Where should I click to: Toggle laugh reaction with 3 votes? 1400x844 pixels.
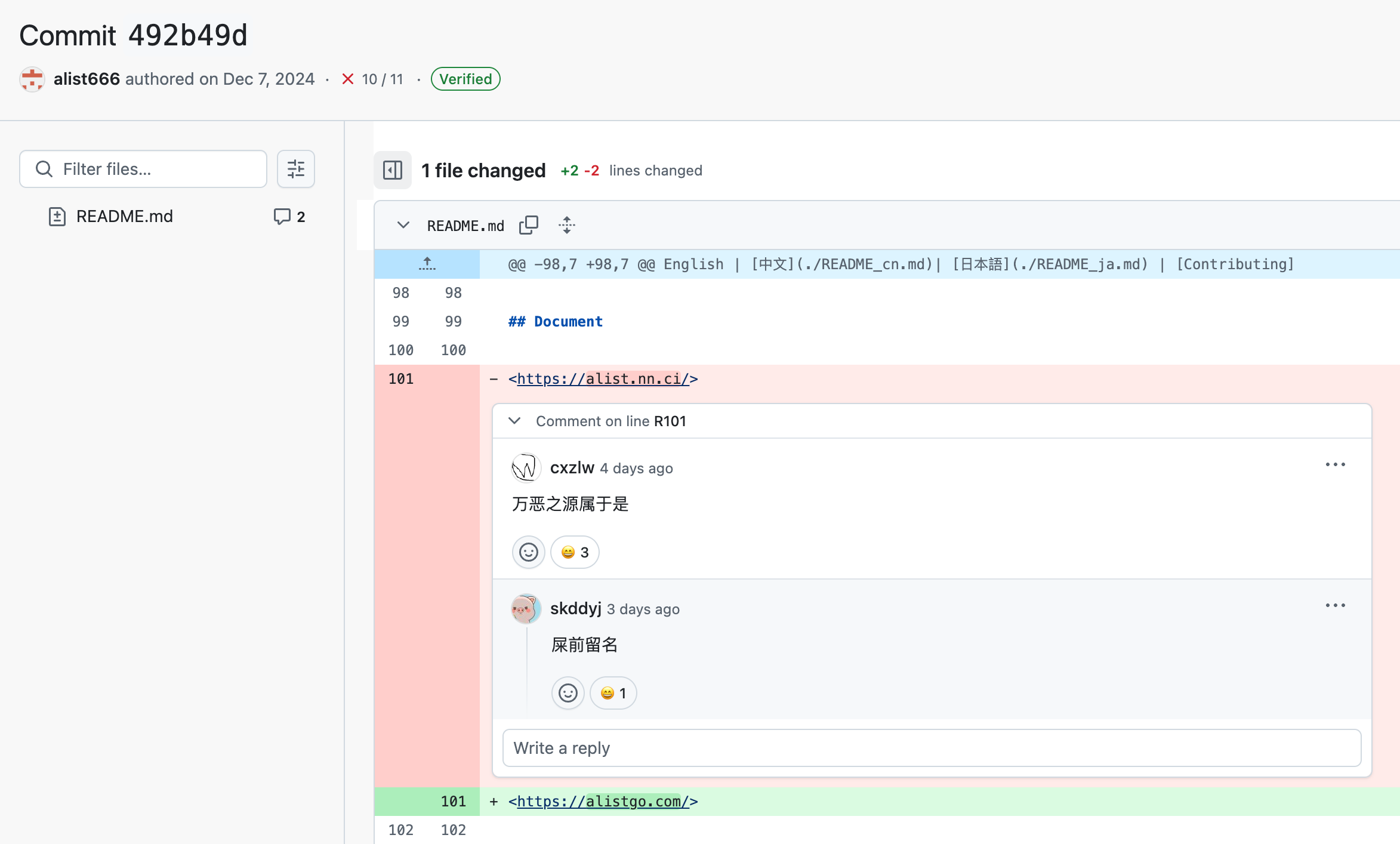pyautogui.click(x=575, y=552)
